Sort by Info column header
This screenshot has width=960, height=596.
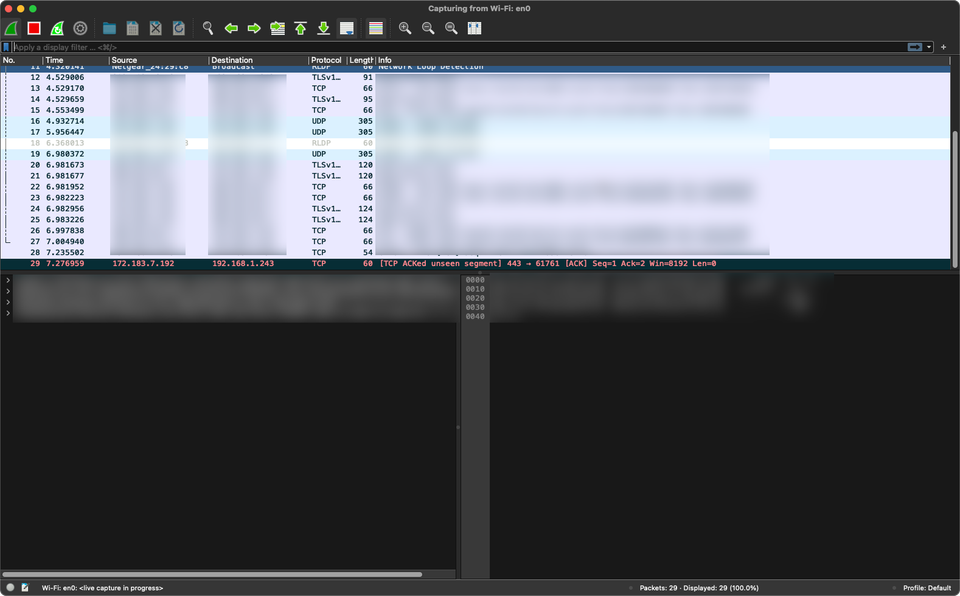point(662,60)
